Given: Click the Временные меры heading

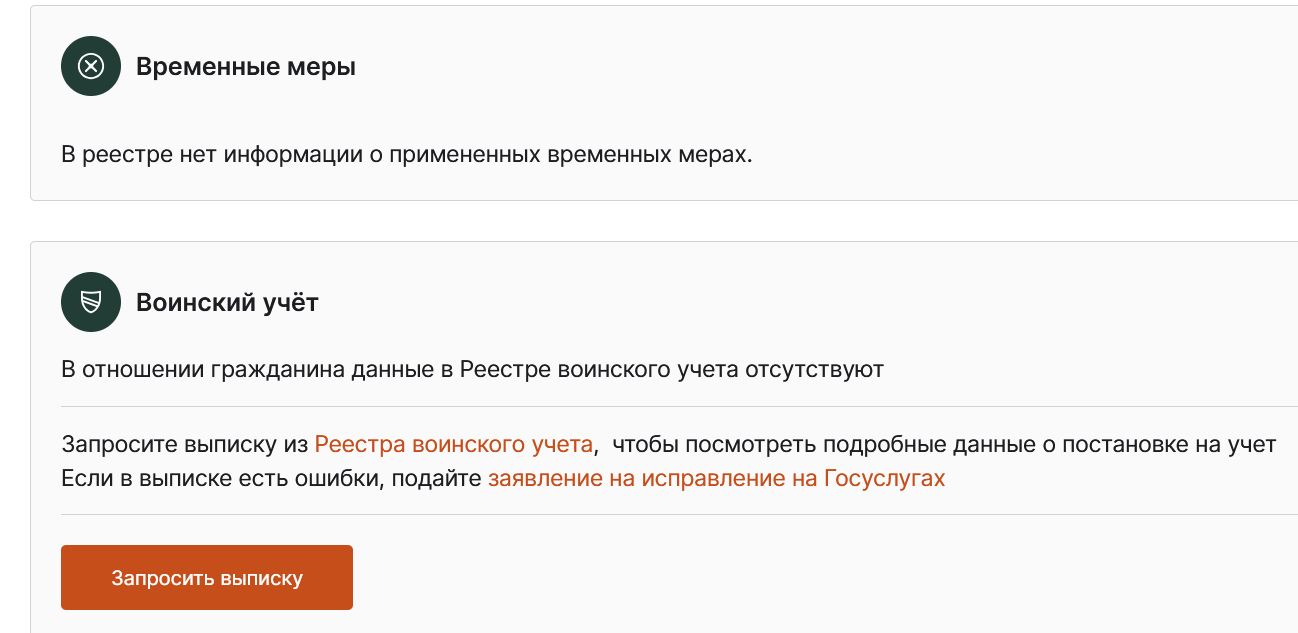Looking at the screenshot, I should tap(246, 67).
